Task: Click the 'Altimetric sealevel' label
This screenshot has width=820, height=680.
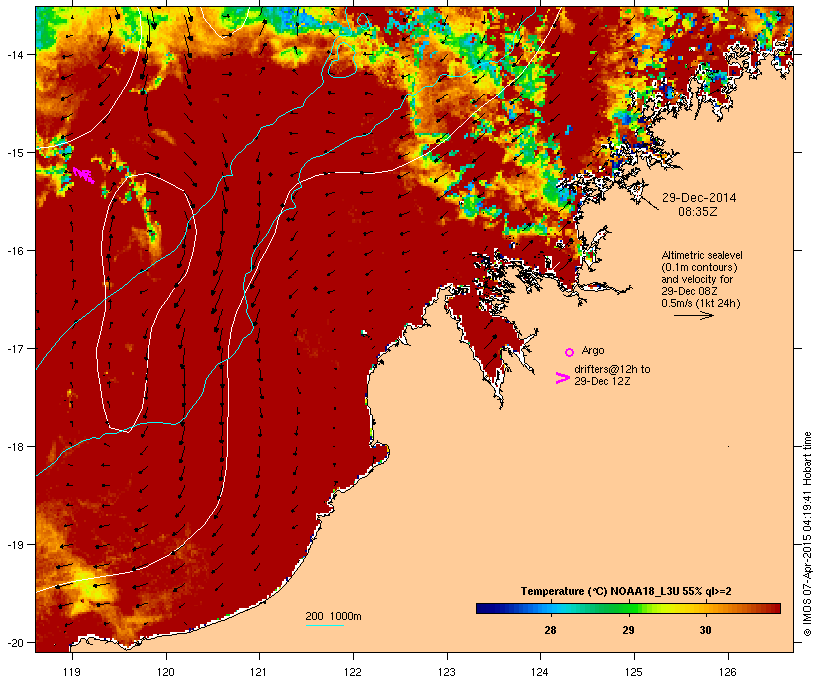Action: click(x=702, y=255)
